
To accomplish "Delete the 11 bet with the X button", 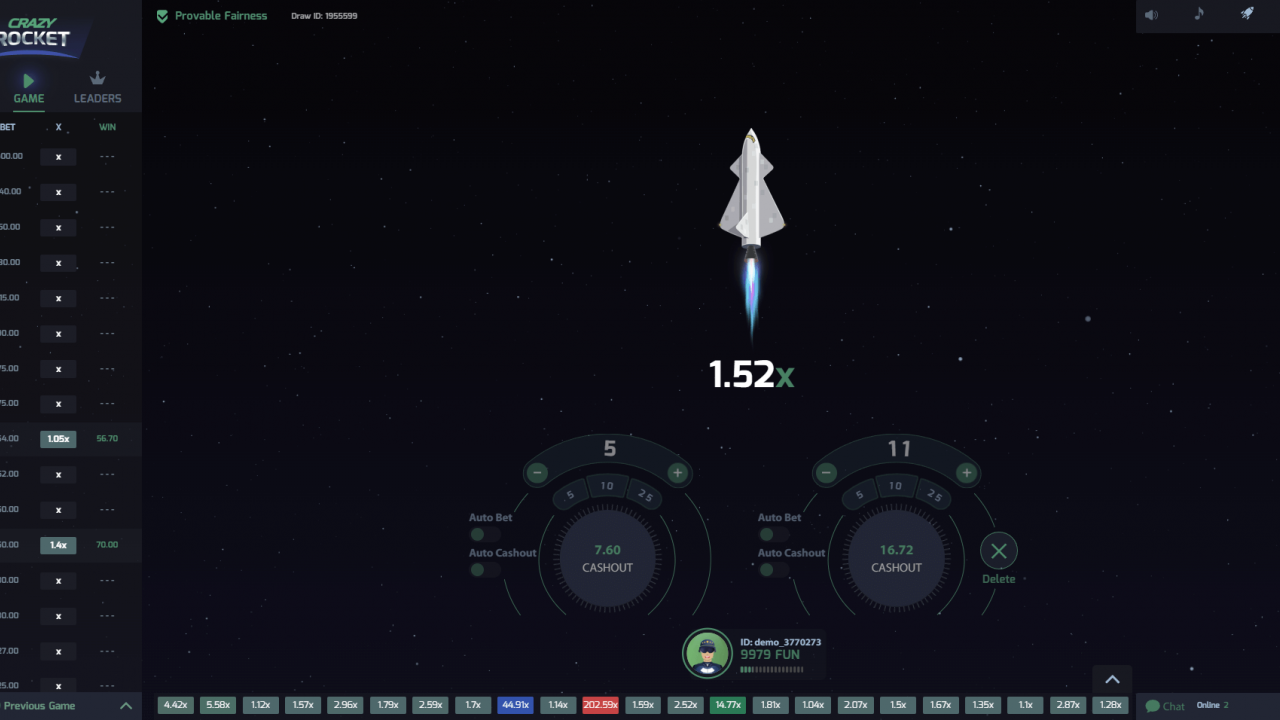I will point(998,550).
